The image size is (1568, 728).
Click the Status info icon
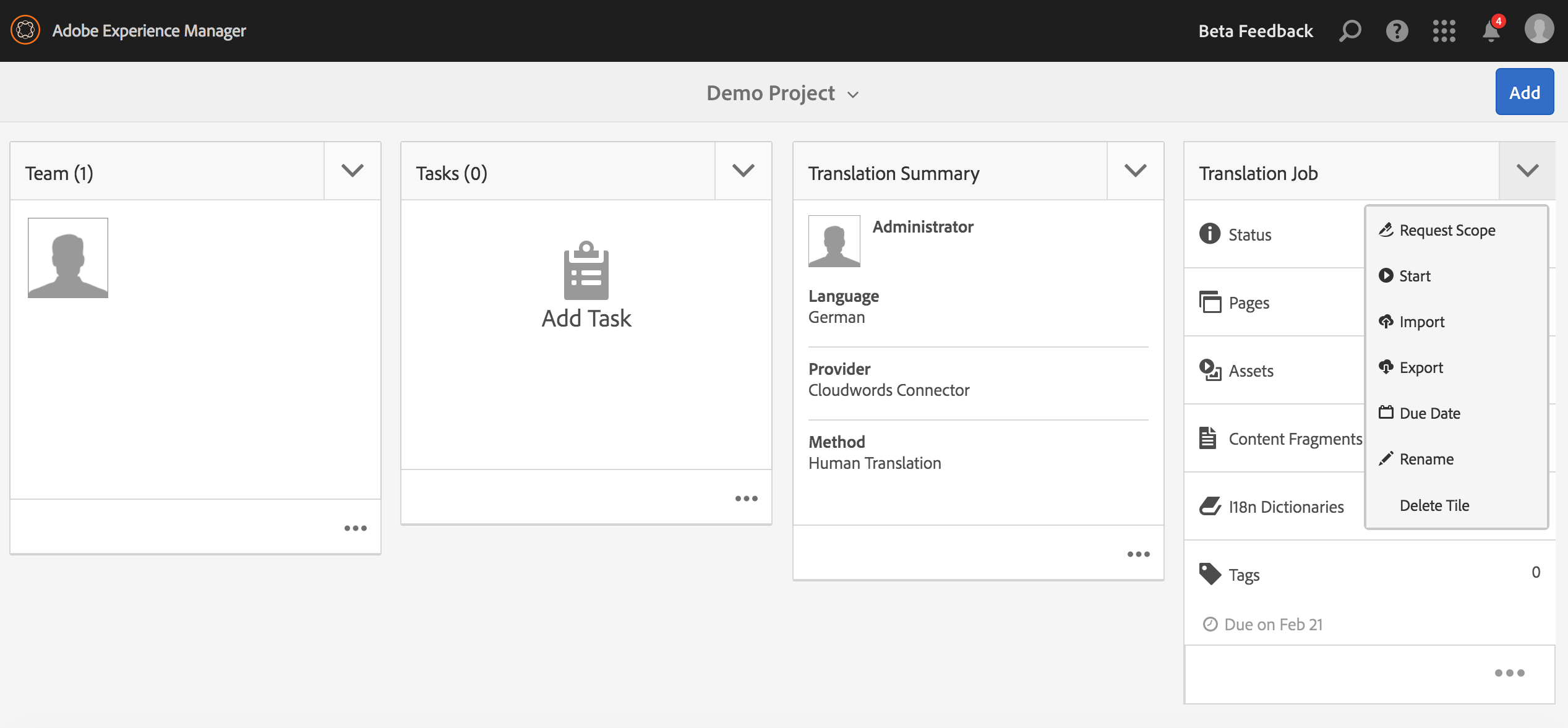[1209, 234]
